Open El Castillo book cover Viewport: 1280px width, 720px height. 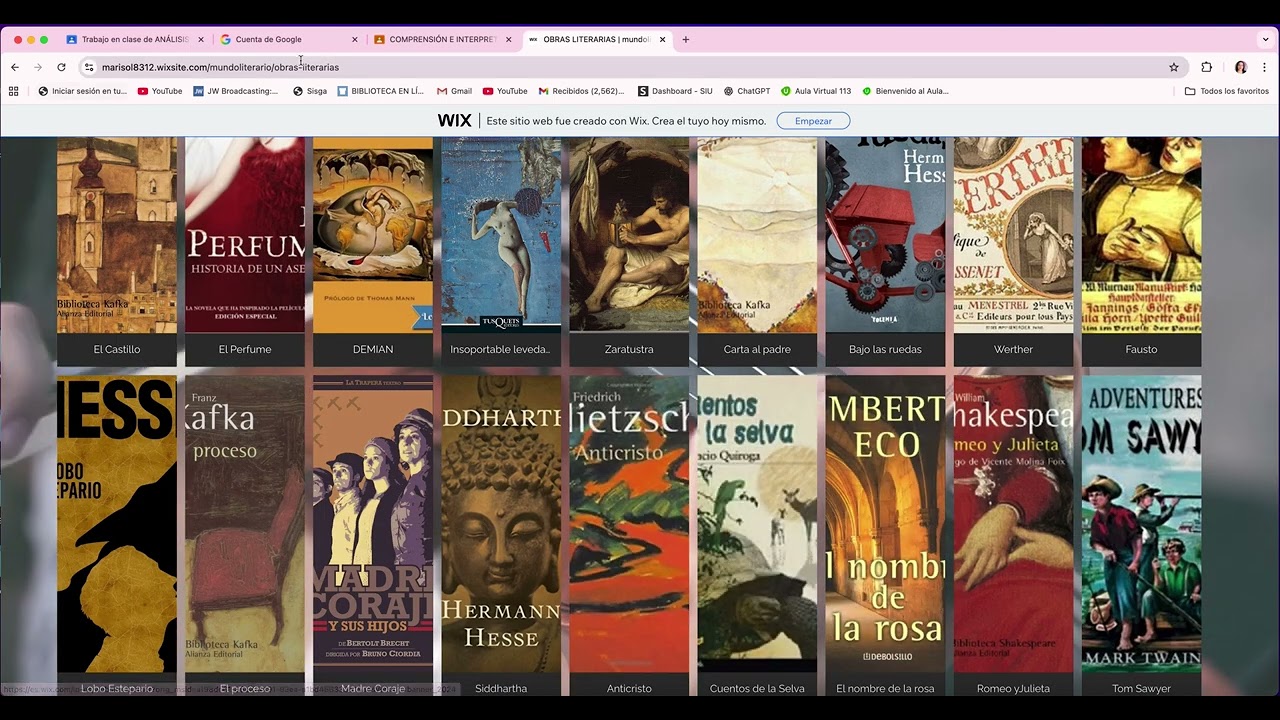click(117, 235)
